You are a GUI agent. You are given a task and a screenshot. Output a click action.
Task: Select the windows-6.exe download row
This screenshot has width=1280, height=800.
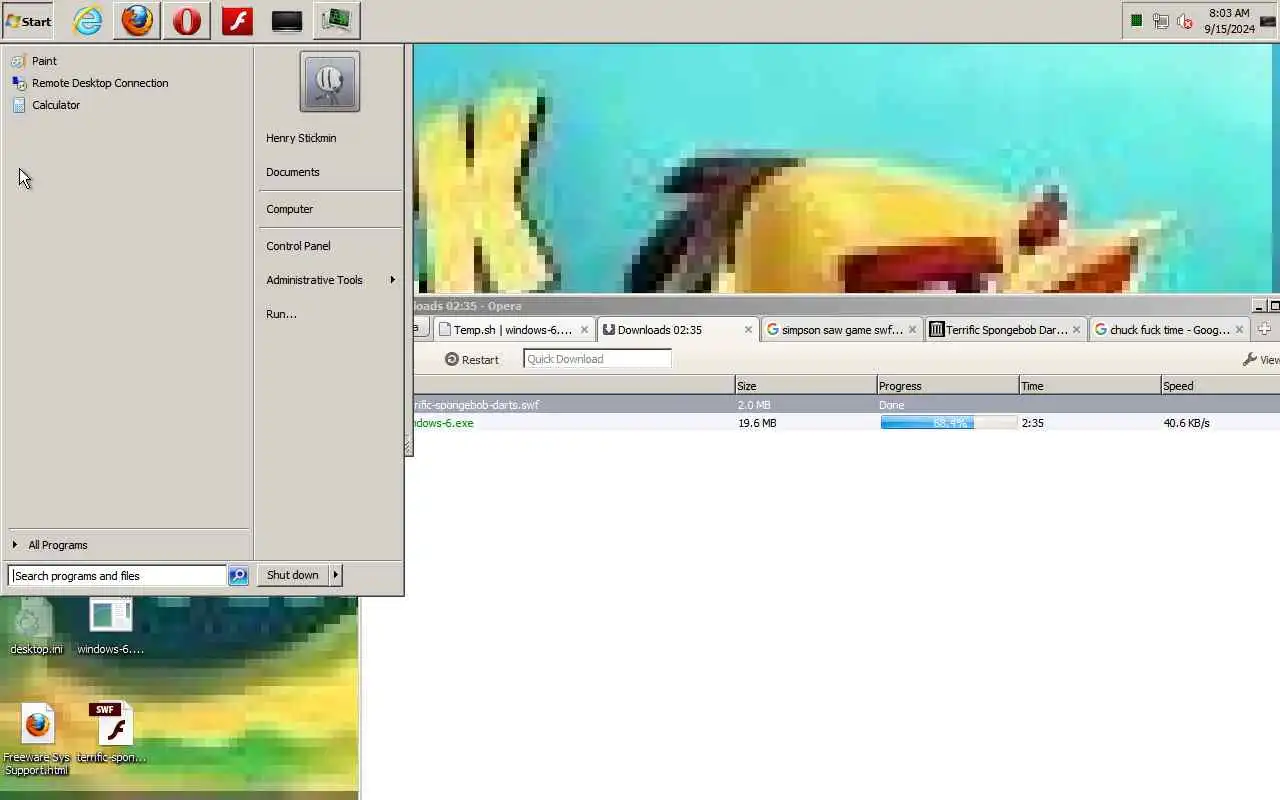click(x=846, y=423)
